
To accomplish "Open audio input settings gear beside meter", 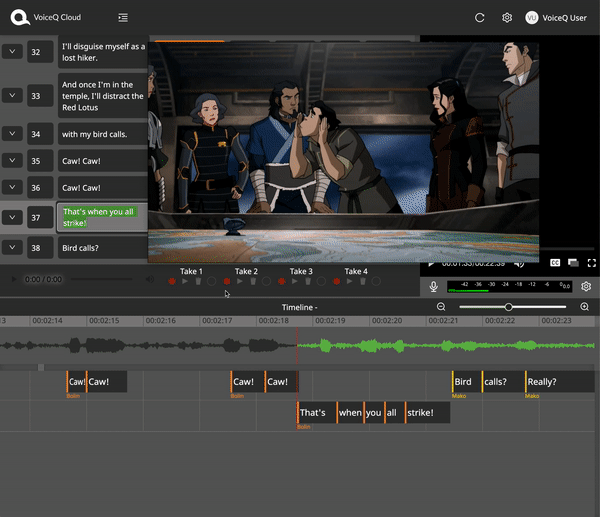I will tap(586, 286).
